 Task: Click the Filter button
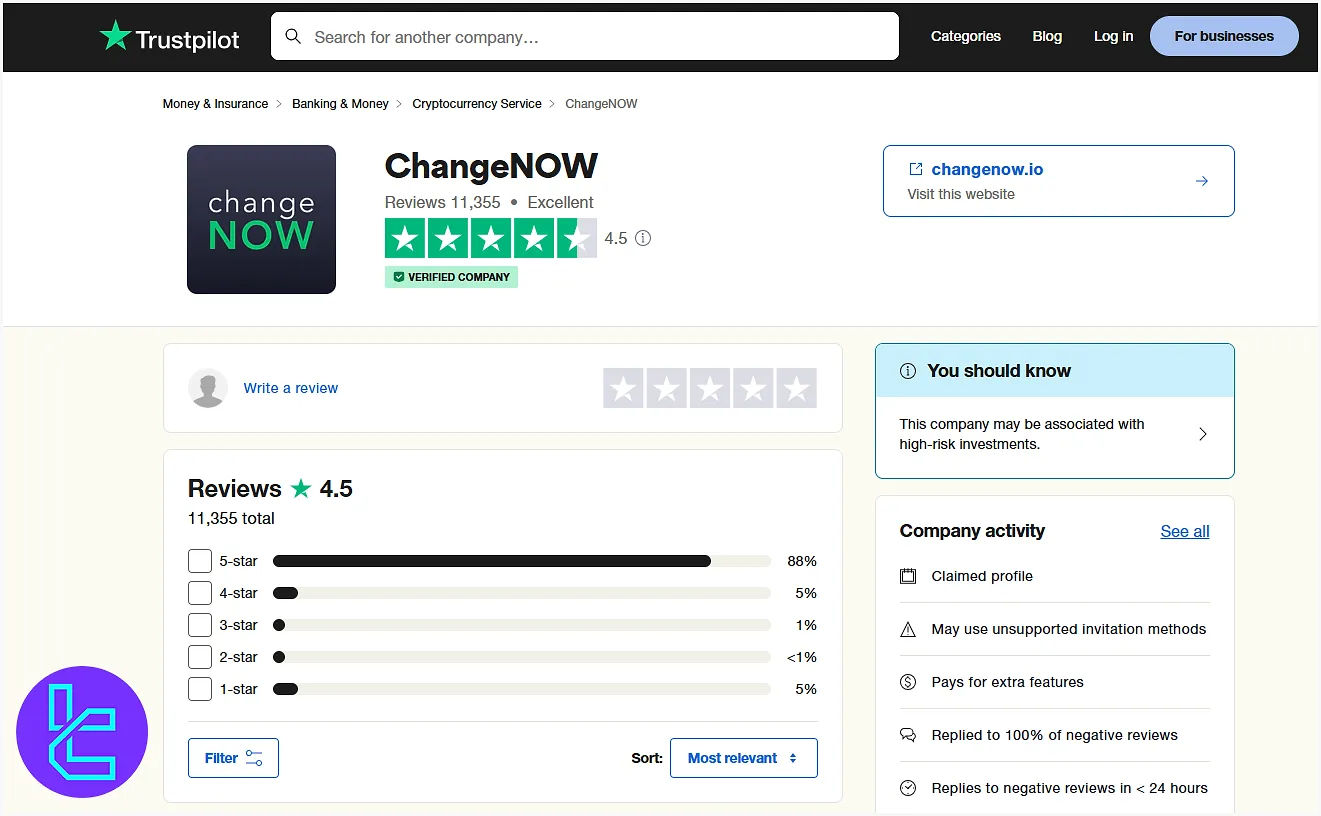pyautogui.click(x=233, y=758)
